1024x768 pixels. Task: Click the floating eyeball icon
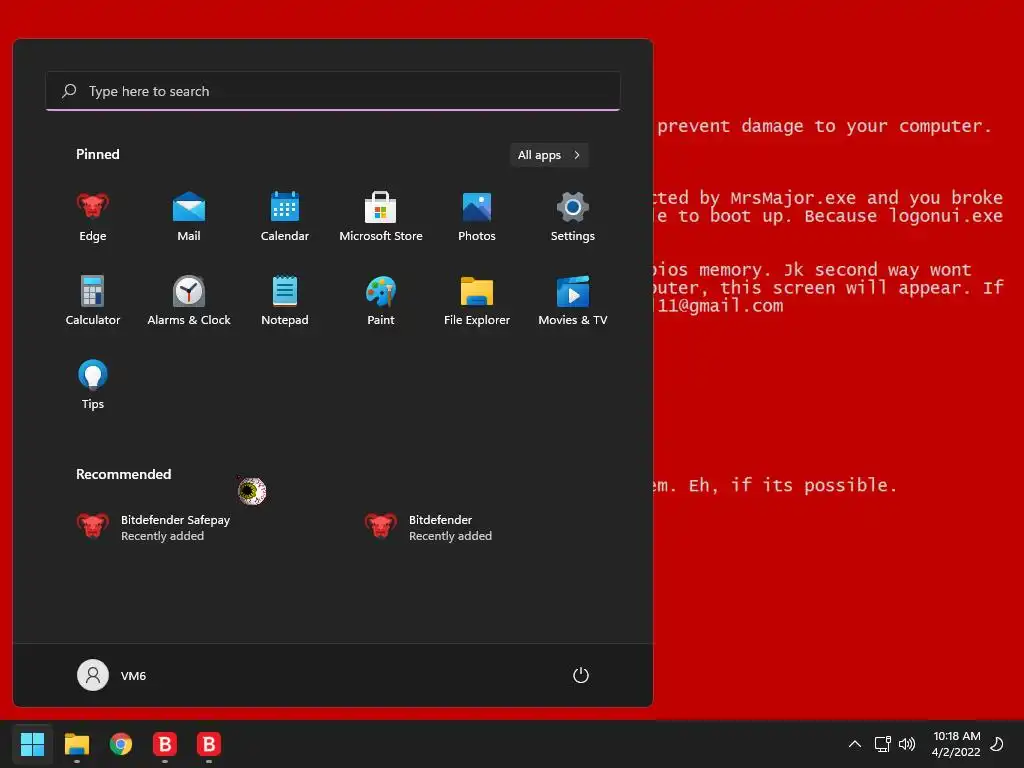[251, 491]
